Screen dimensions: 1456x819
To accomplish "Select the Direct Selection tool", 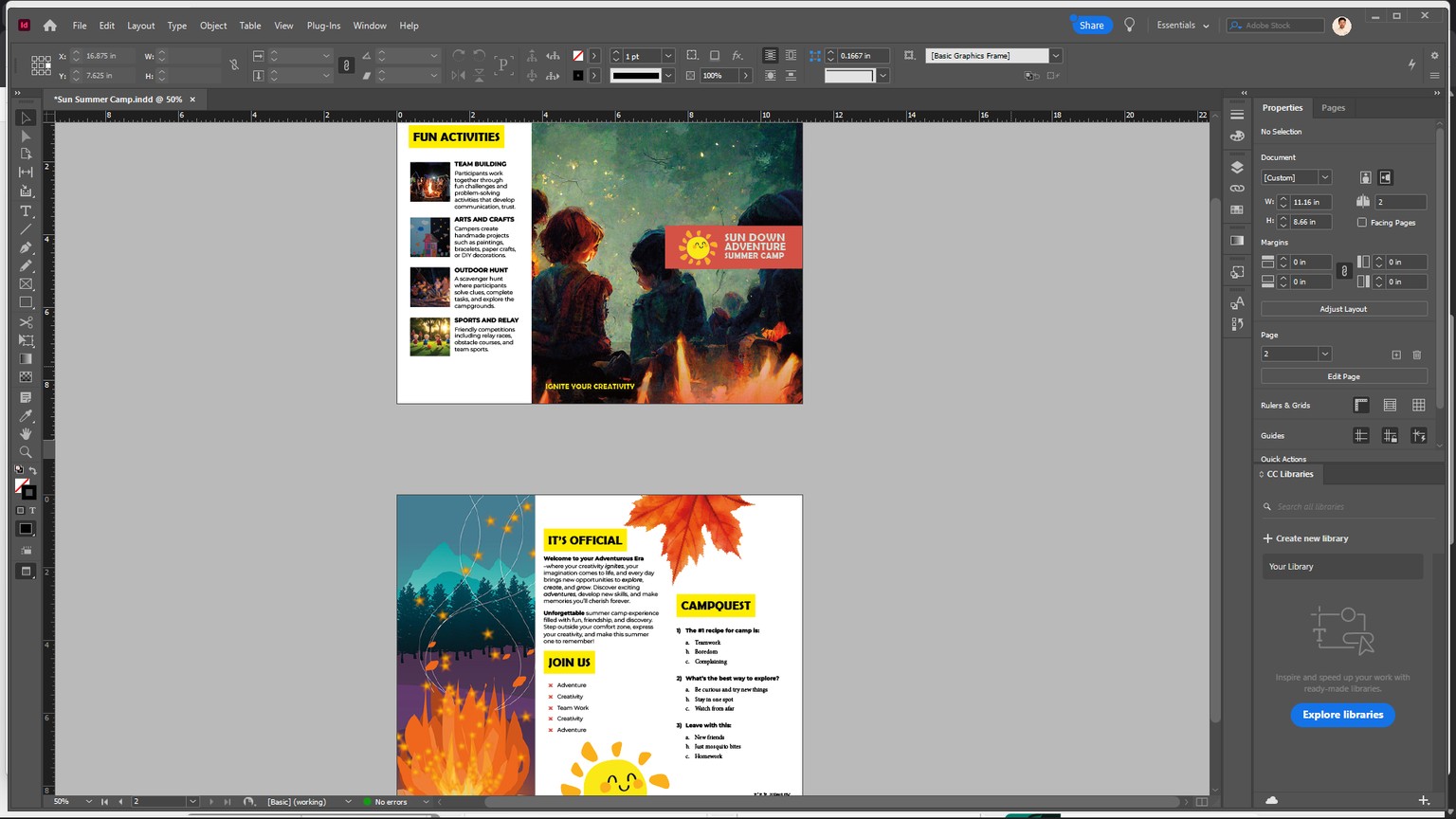I will 26,136.
